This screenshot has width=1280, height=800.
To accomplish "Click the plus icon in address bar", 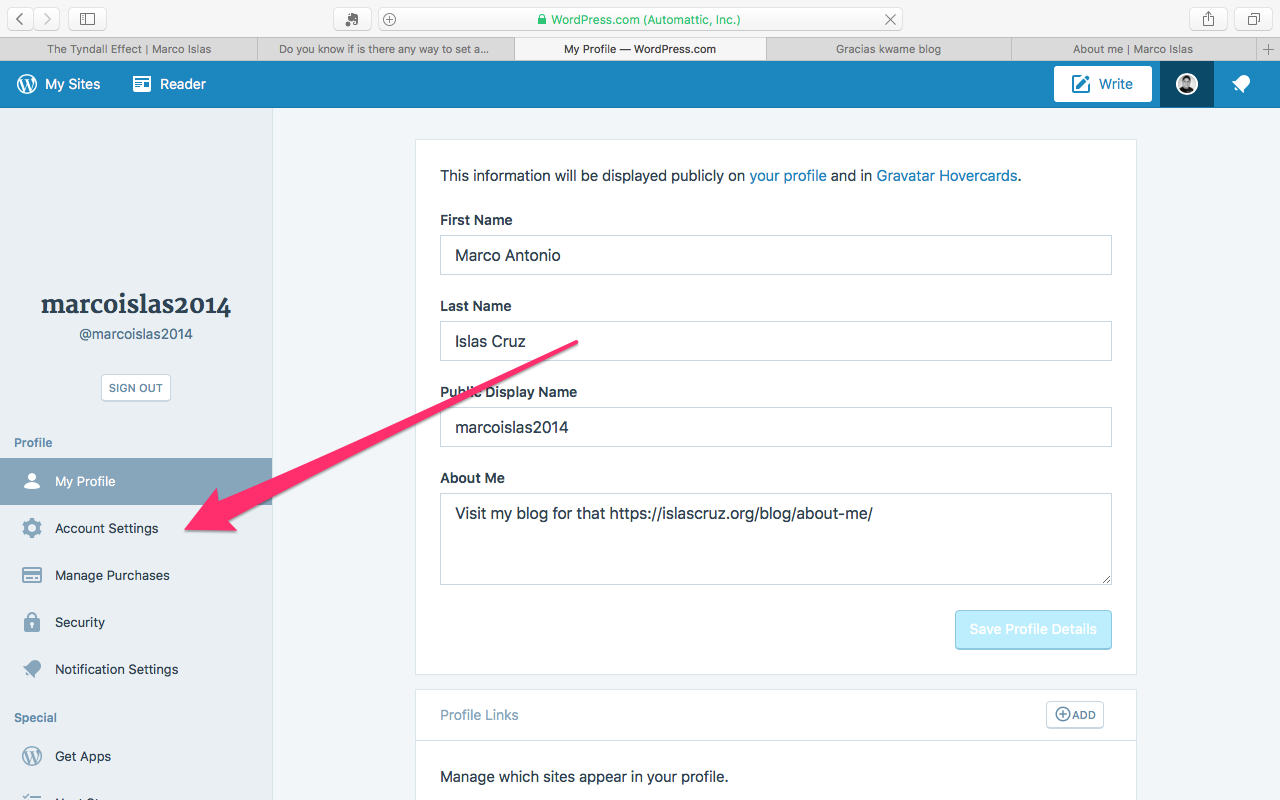I will tap(390, 19).
